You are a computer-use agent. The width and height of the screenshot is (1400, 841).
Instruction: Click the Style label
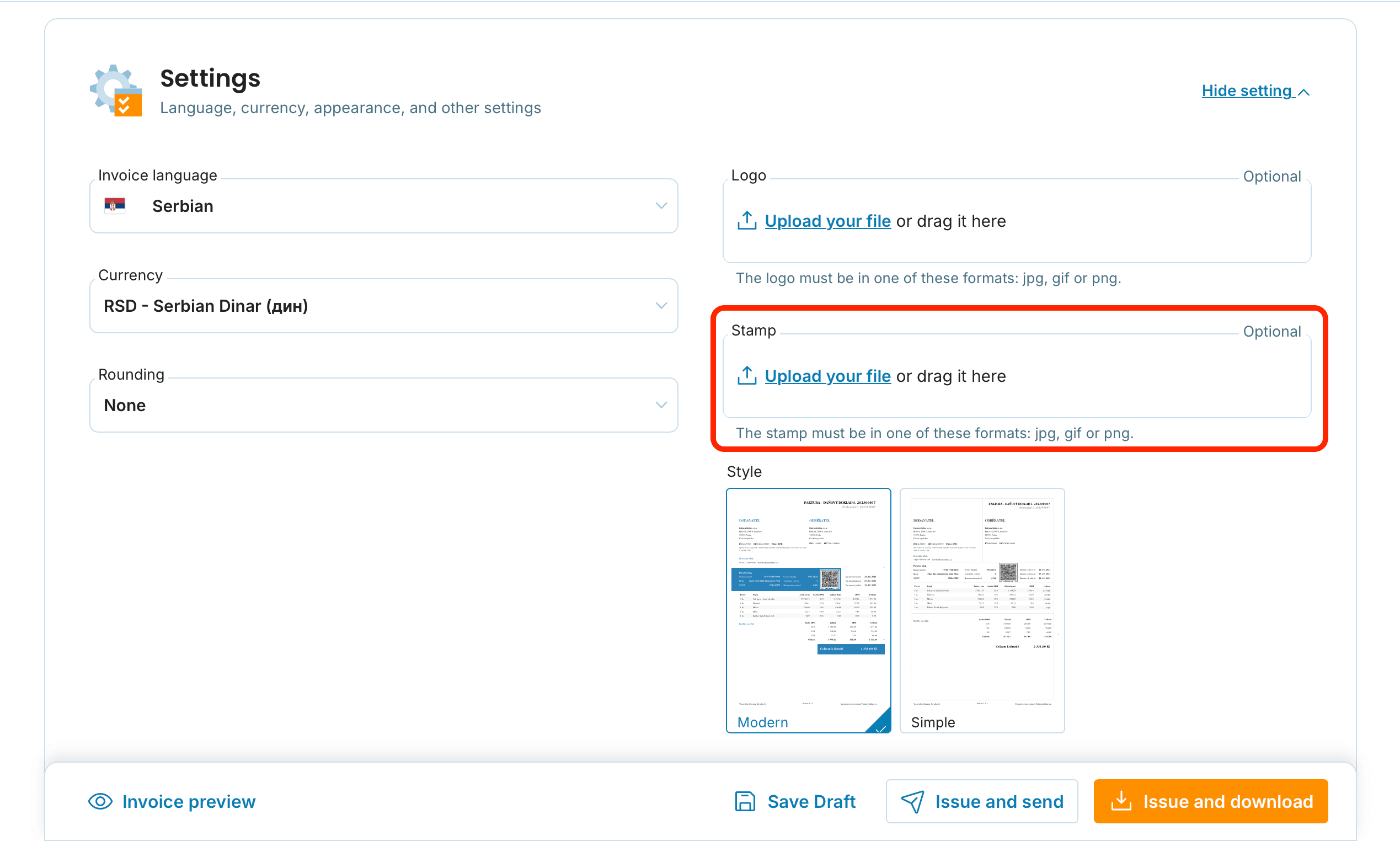[x=744, y=471]
